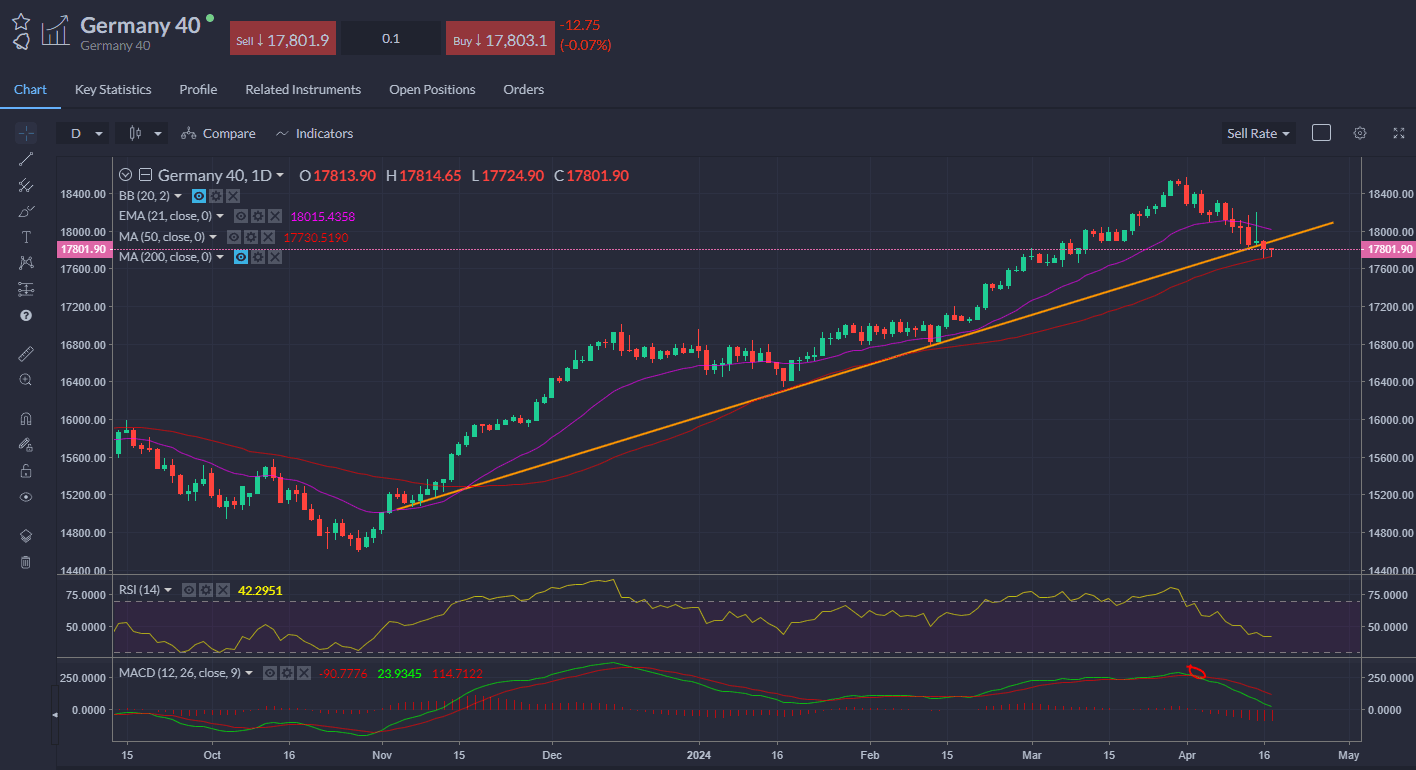
Task: Toggle EMA (21) visibility eye
Action: click(x=241, y=216)
